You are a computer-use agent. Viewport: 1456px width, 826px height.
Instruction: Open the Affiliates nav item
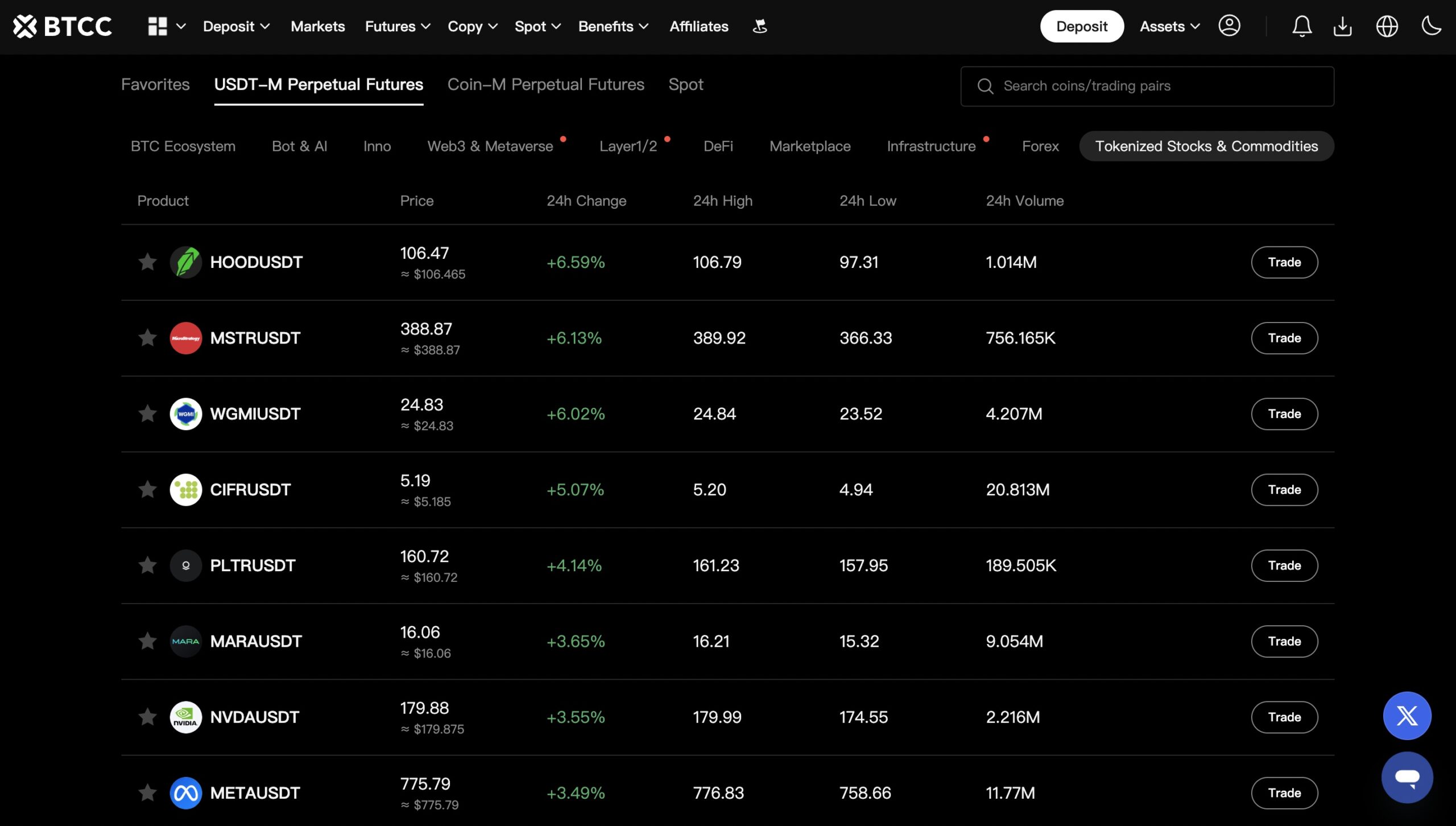698,26
